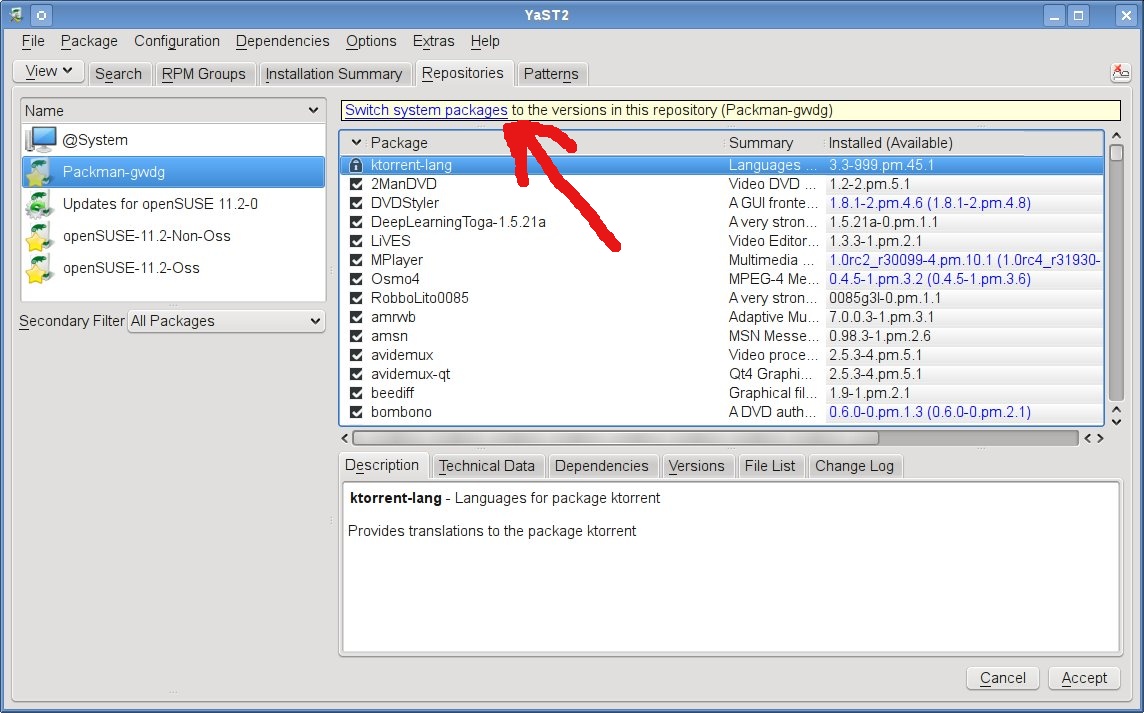This screenshot has width=1144, height=713.
Task: Toggle the Osmo4 package checkbox
Action: (x=356, y=279)
